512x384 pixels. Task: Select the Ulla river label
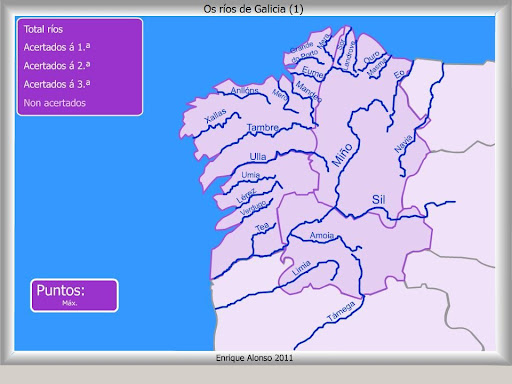click(x=258, y=157)
